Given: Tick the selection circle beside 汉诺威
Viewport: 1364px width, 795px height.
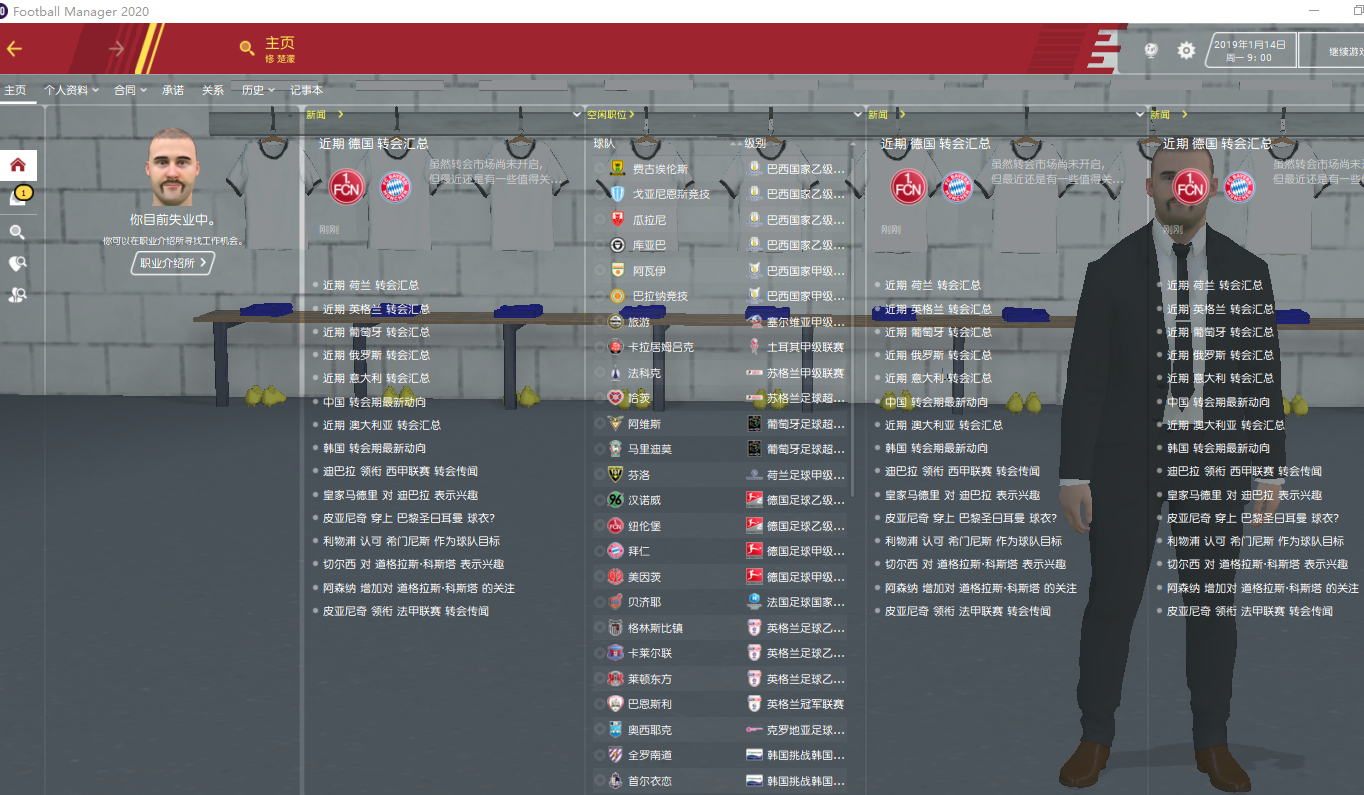Looking at the screenshot, I should pos(600,500).
